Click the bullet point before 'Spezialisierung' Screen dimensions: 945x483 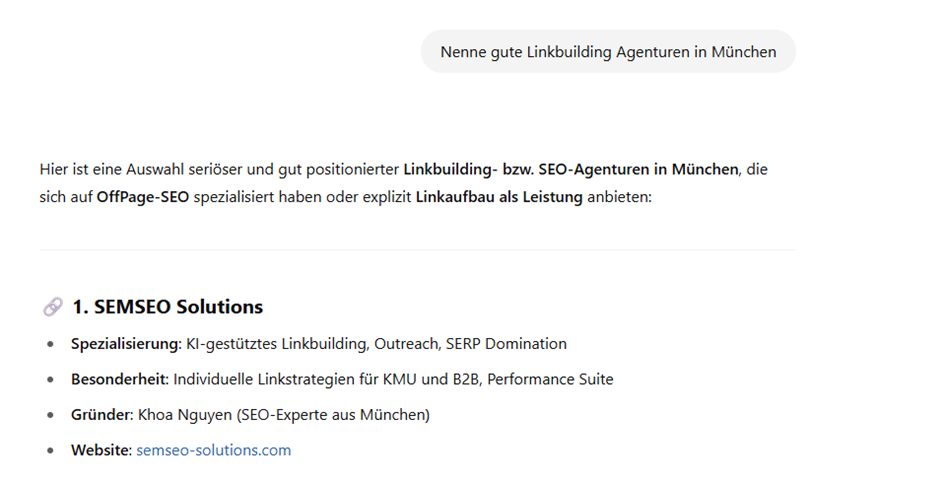pos(50,344)
